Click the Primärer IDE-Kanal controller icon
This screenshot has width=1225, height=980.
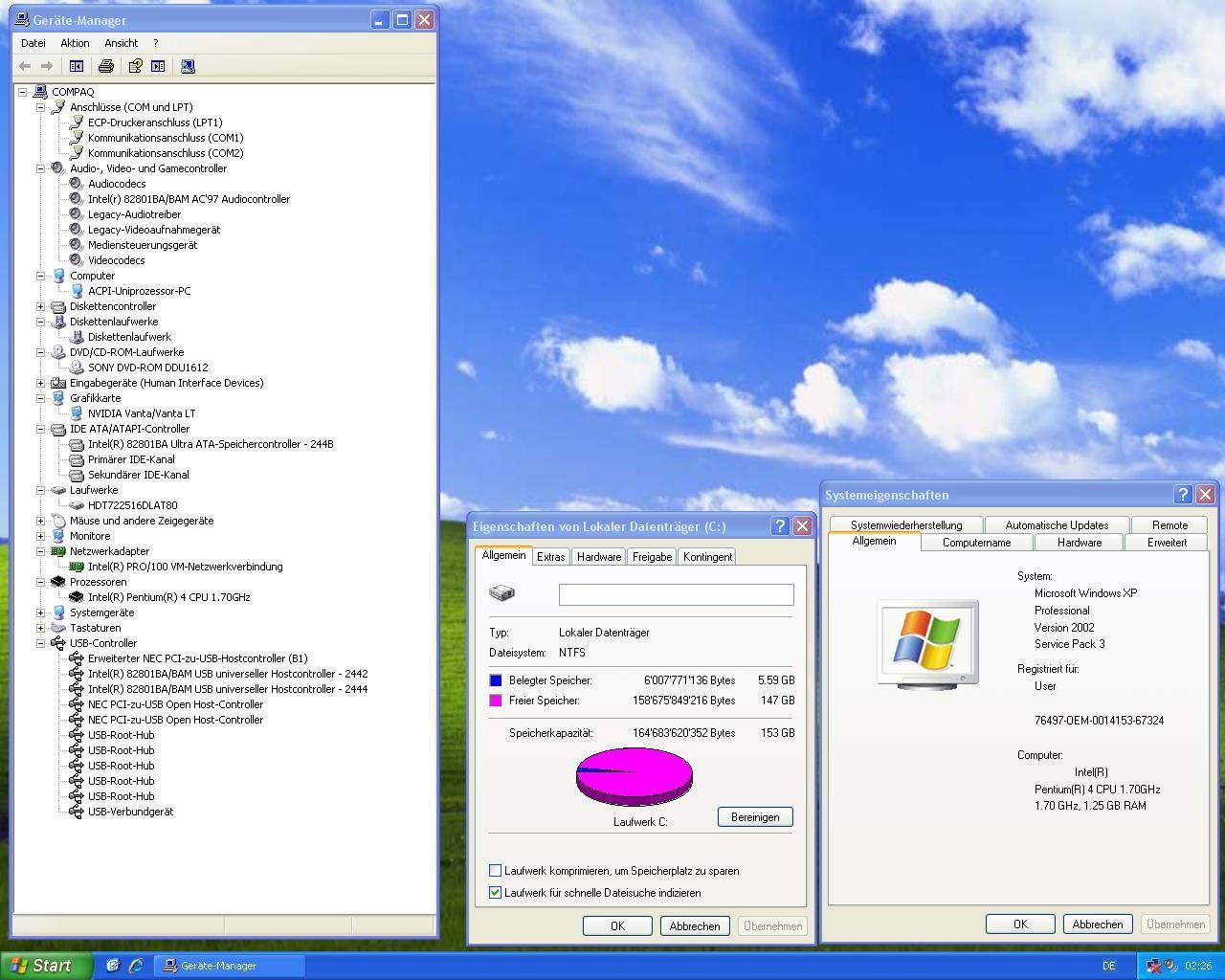[77, 459]
